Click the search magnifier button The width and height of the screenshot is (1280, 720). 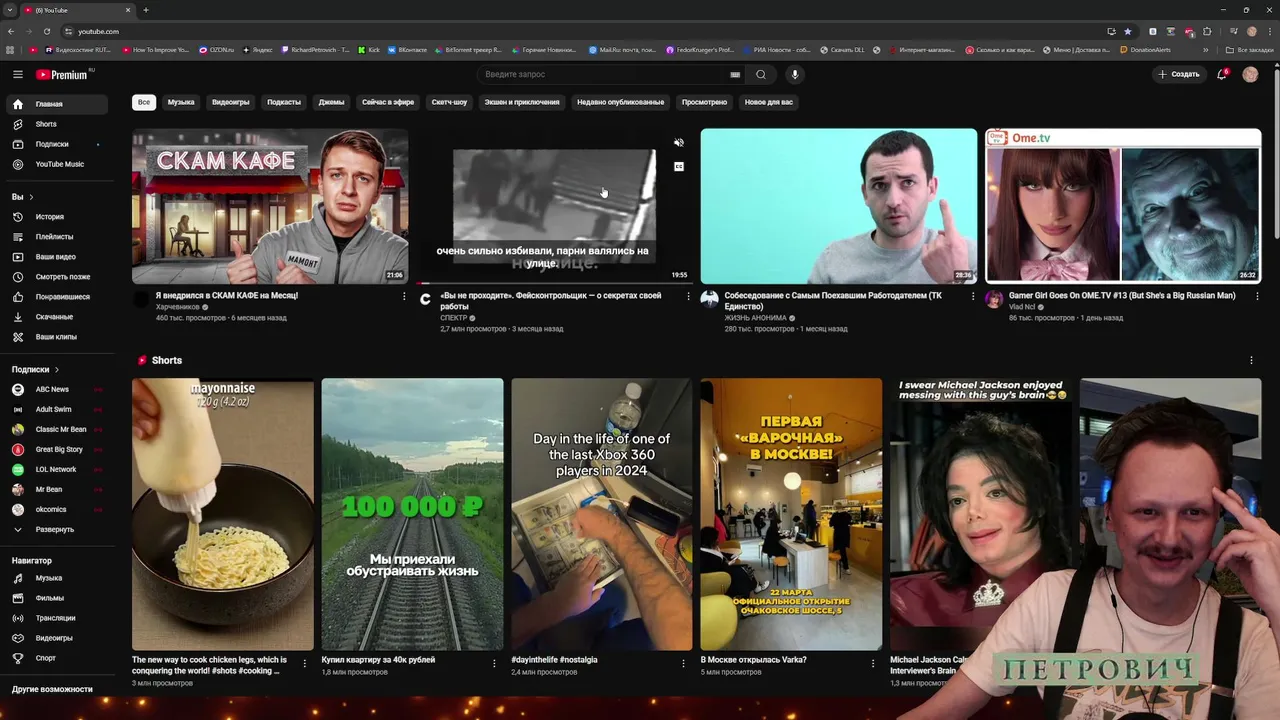761,74
